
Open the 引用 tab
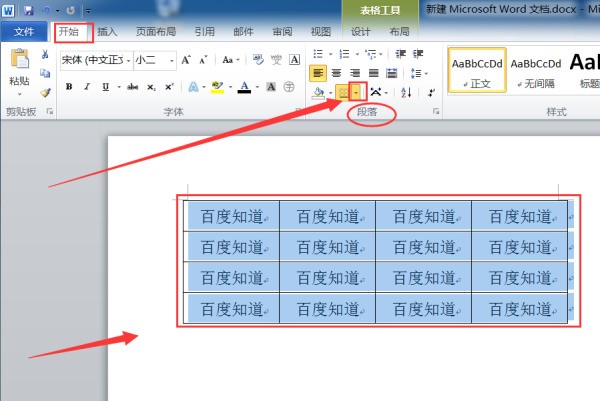click(x=204, y=31)
